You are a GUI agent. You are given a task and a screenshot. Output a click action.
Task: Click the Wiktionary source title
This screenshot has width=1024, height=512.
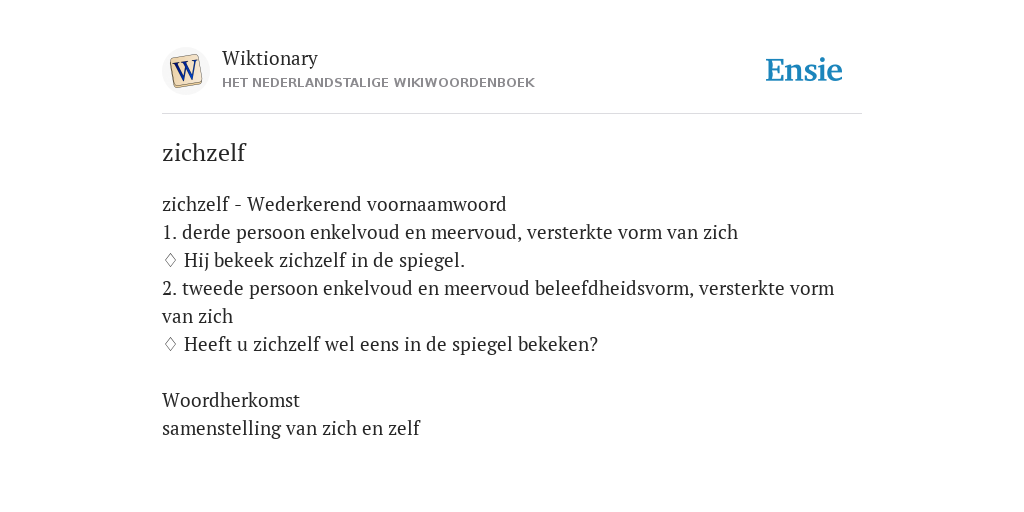[x=270, y=58]
